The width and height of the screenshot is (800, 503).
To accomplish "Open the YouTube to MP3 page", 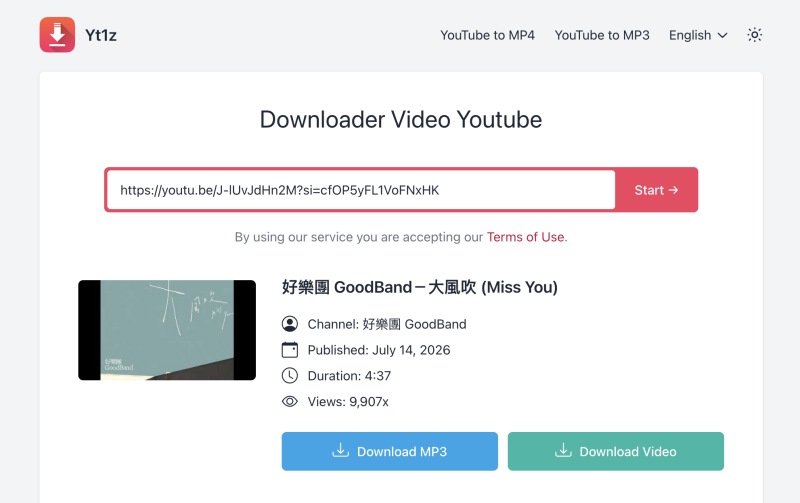I will click(x=602, y=35).
